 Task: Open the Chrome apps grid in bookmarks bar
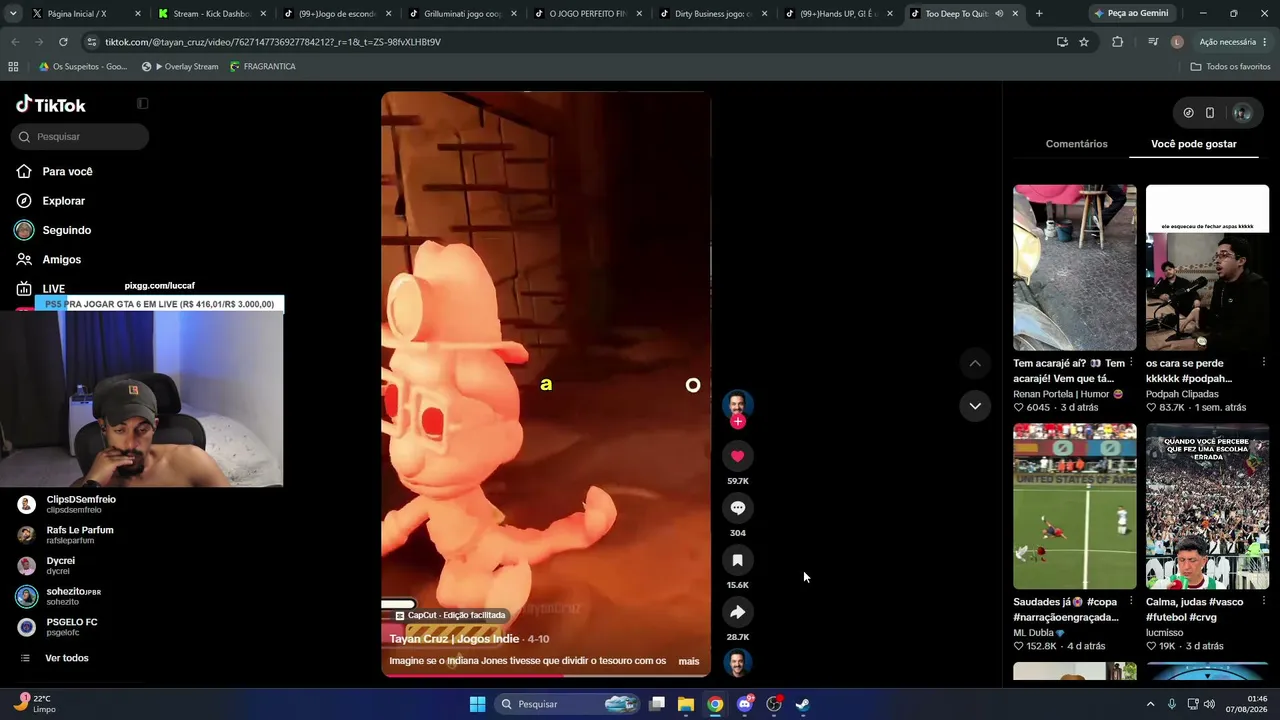click(13, 67)
